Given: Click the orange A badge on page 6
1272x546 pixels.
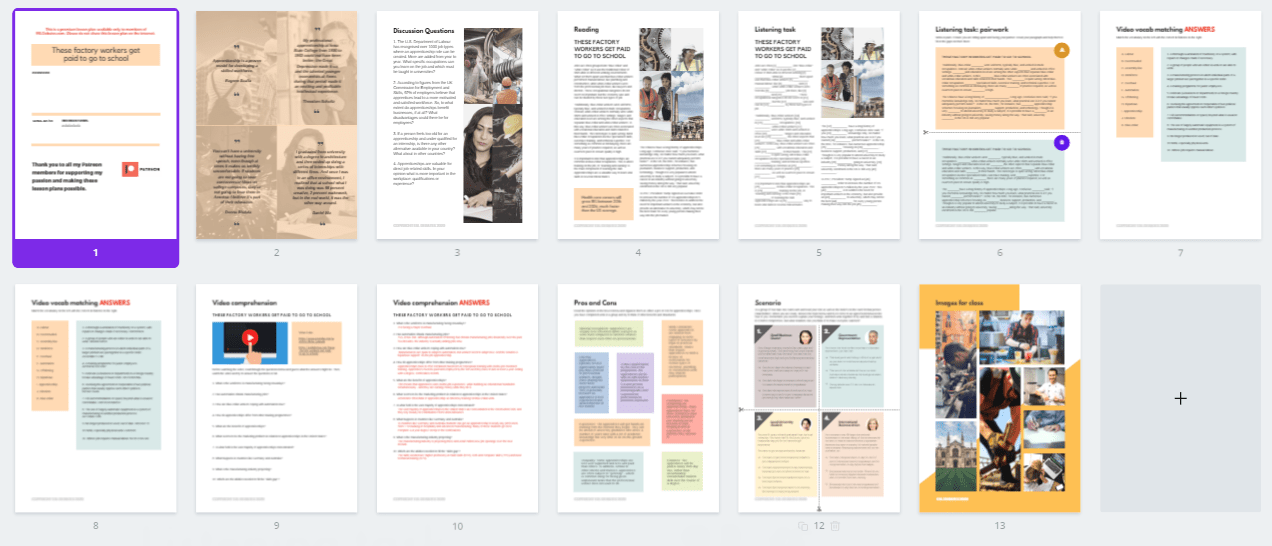Looking at the screenshot, I should pyautogui.click(x=1062, y=50).
